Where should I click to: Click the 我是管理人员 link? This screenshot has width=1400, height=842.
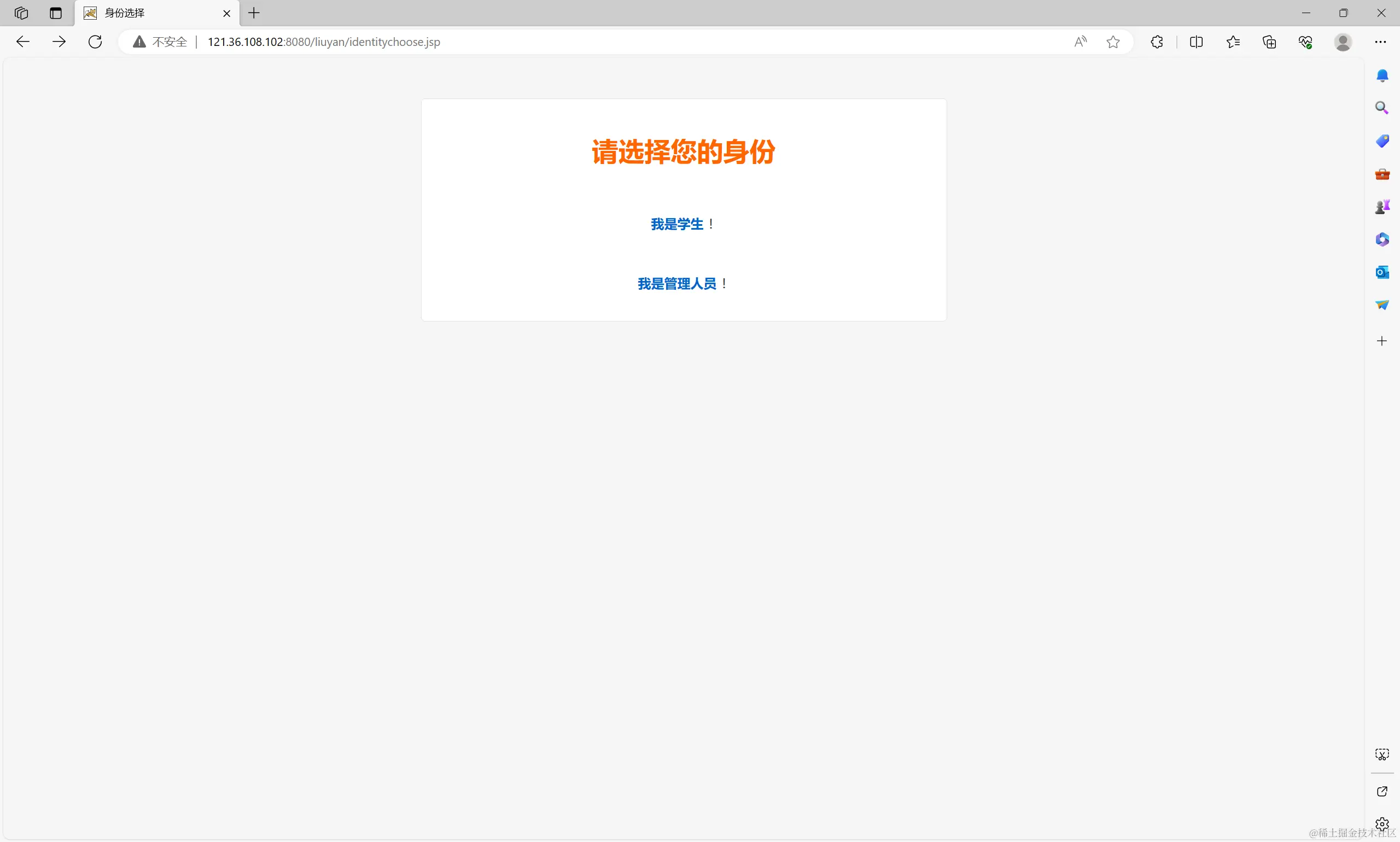pyautogui.click(x=678, y=283)
